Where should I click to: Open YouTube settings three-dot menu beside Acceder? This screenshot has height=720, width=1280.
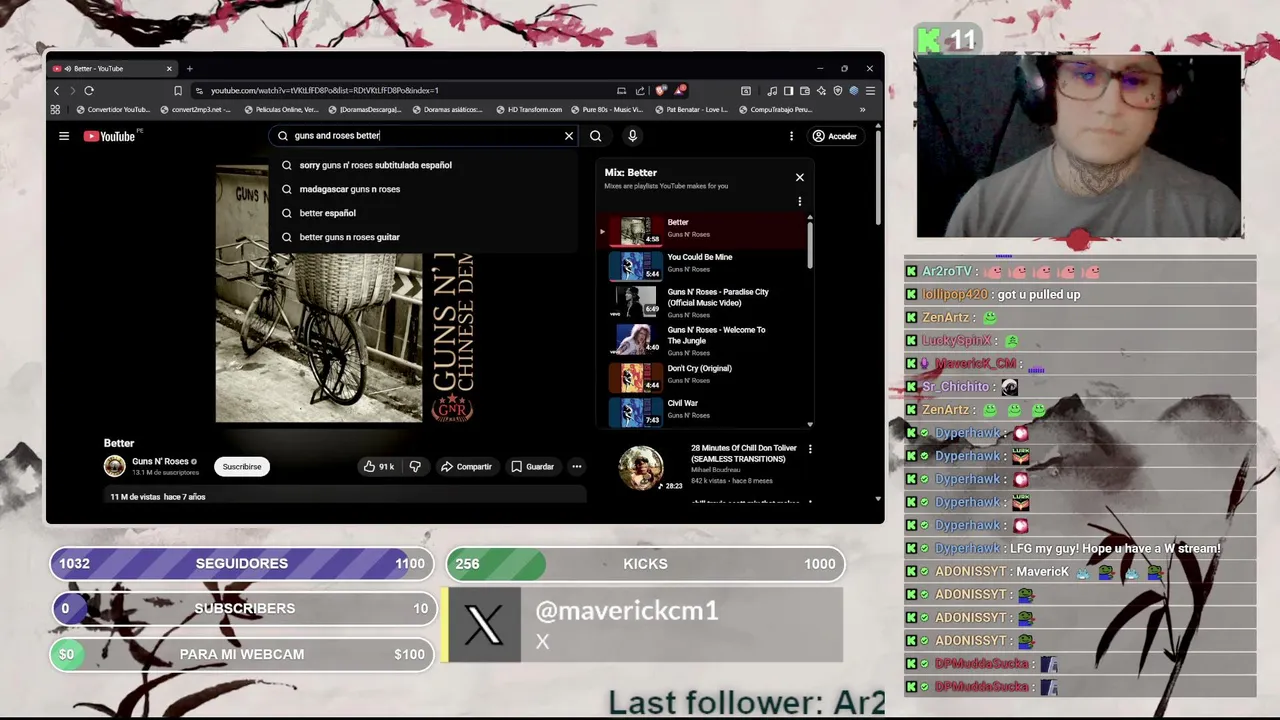click(x=791, y=136)
